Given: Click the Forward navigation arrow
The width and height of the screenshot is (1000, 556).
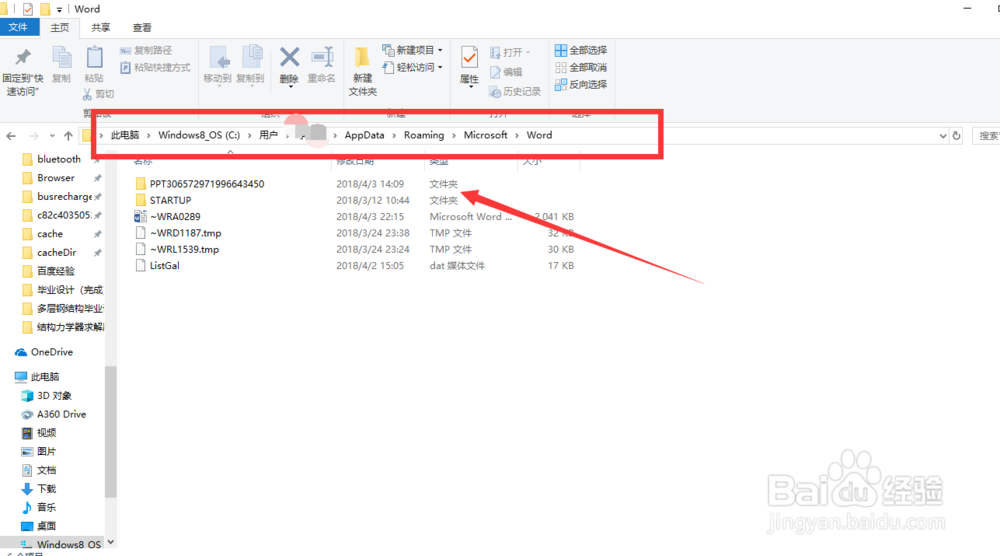Looking at the screenshot, I should 34,136.
